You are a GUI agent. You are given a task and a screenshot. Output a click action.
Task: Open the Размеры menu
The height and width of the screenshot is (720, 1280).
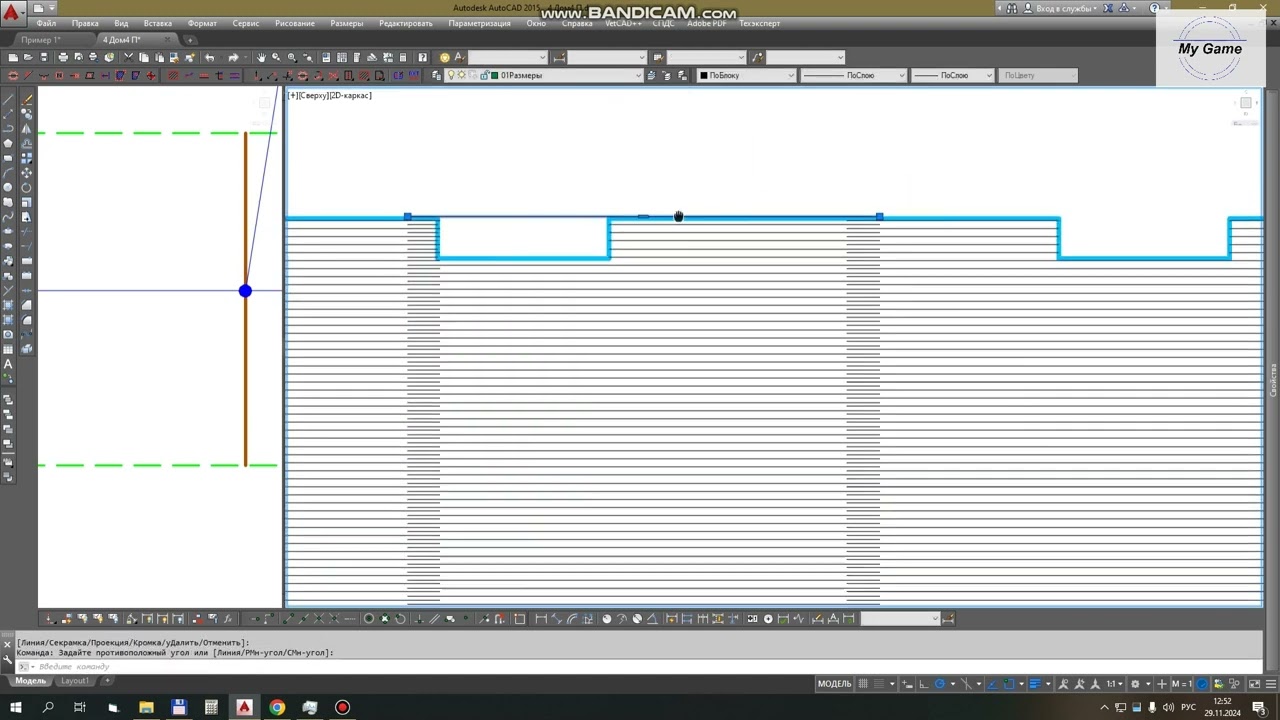(347, 23)
